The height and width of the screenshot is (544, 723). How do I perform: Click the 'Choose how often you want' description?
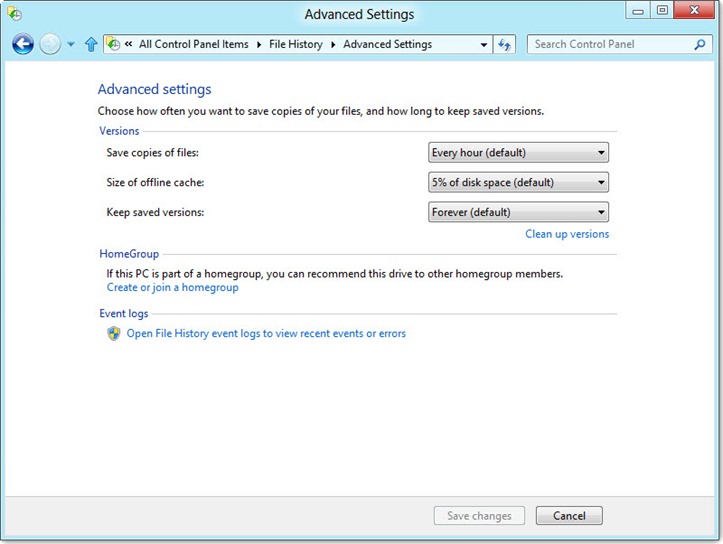pyautogui.click(x=320, y=111)
